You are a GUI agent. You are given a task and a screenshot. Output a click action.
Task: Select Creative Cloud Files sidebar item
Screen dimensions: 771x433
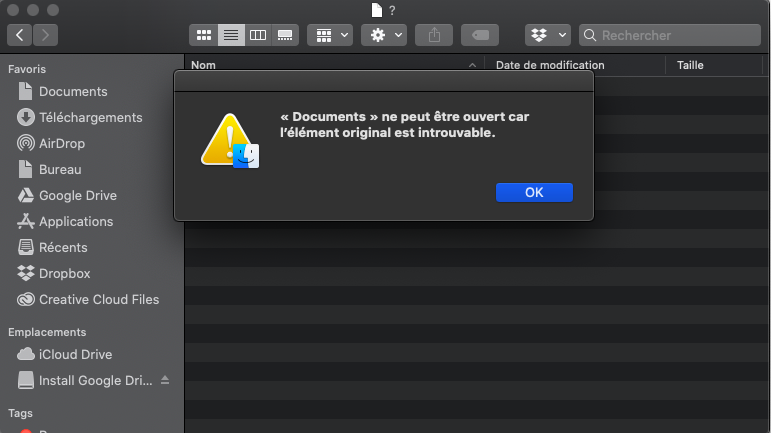[x=98, y=299]
